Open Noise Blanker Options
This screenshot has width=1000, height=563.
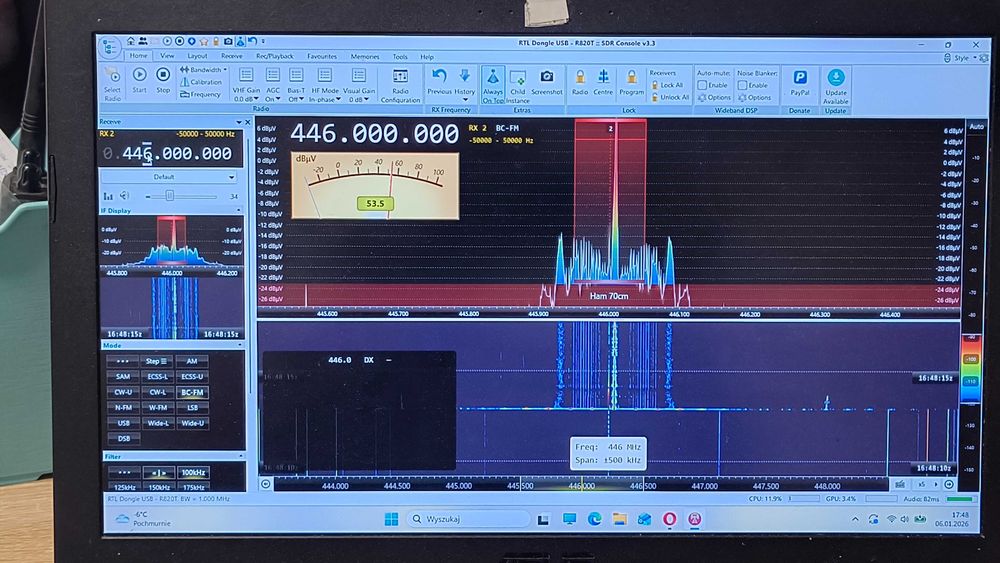(754, 98)
